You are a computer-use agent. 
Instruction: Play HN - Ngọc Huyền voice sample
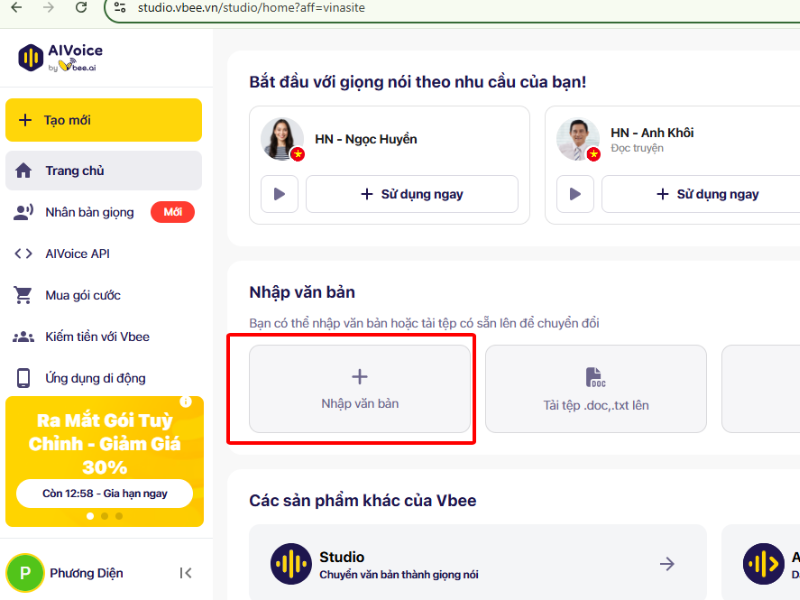click(280, 194)
